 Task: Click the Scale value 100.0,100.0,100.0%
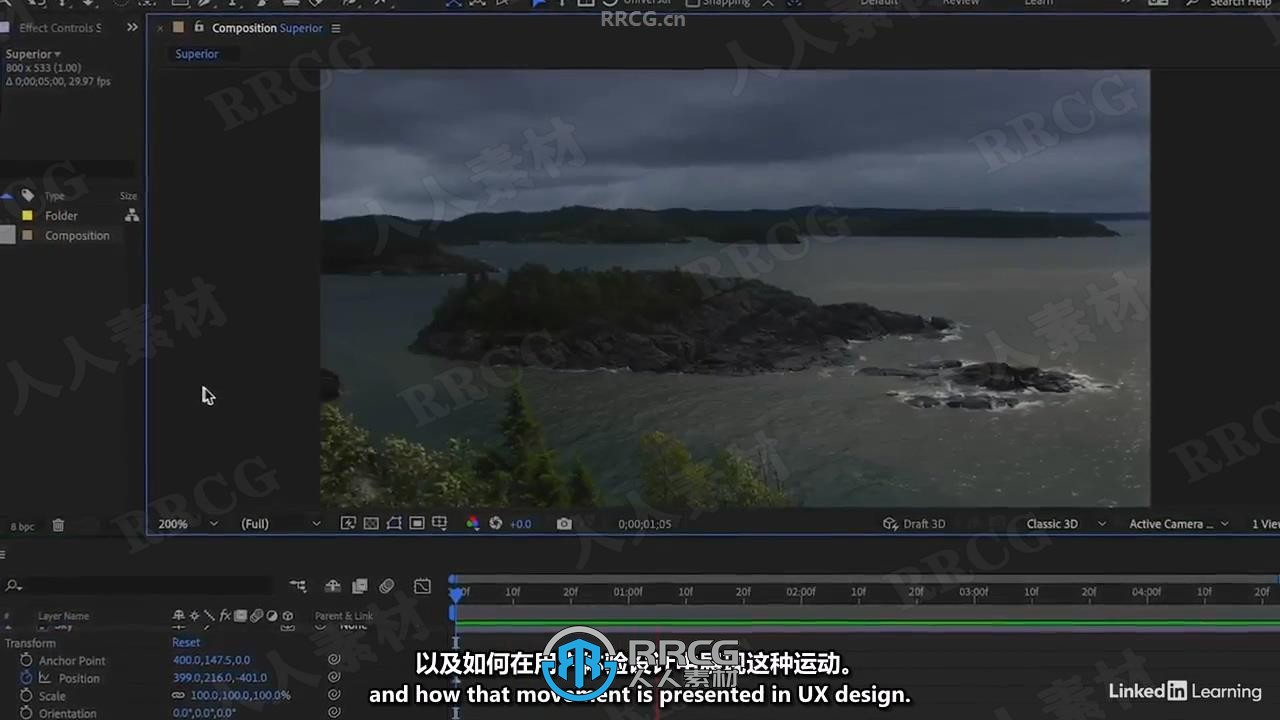pyautogui.click(x=240, y=695)
